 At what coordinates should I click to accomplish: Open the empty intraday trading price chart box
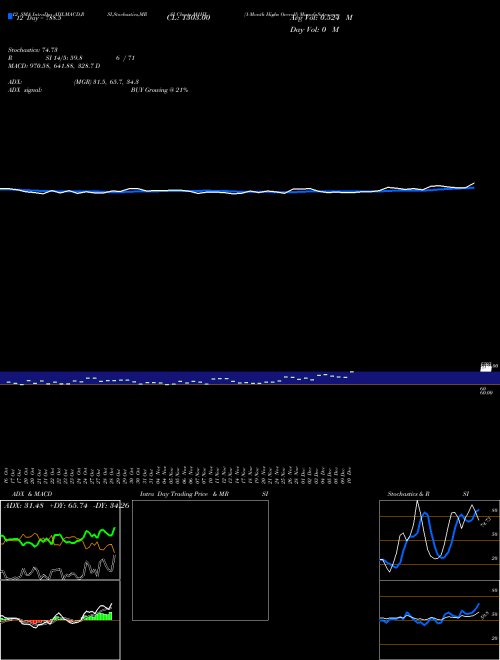coord(200,560)
